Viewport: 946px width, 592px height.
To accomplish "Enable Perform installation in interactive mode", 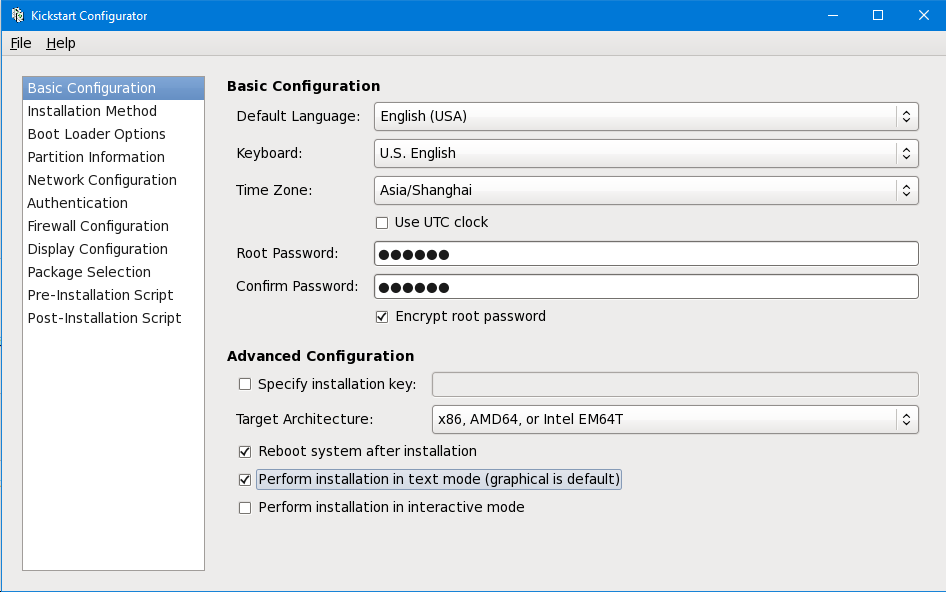I will (x=245, y=507).
